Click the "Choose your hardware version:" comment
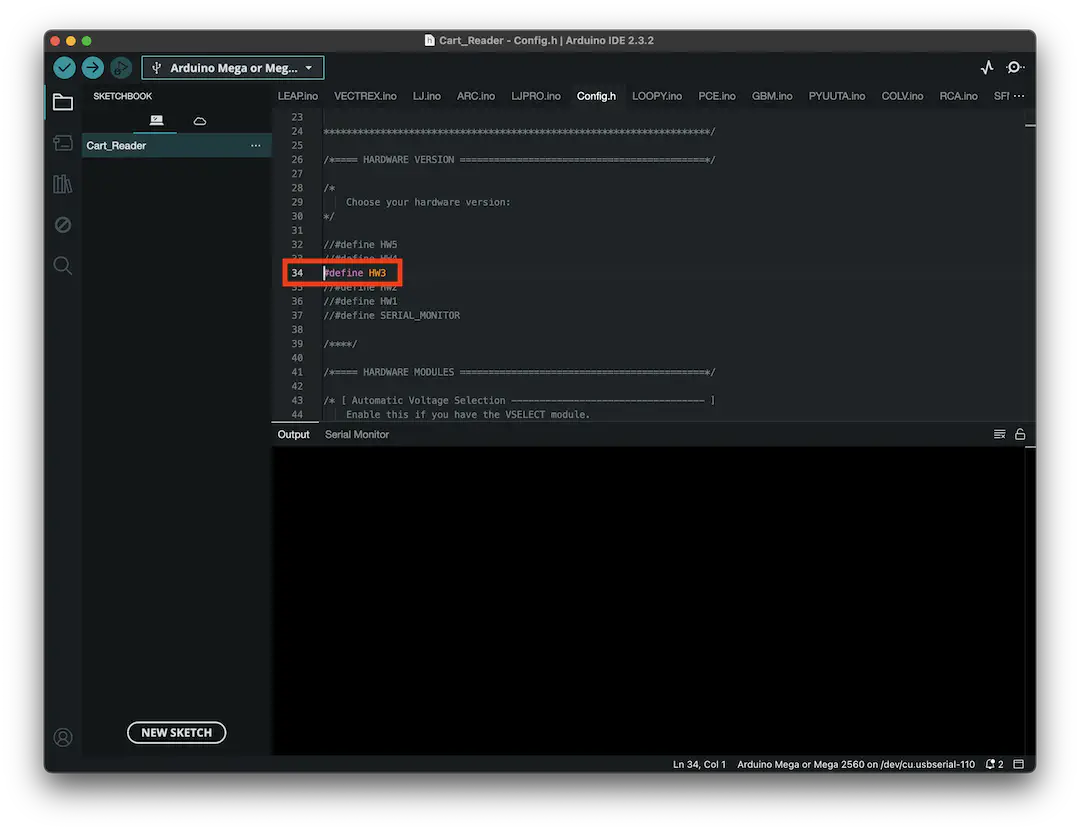The width and height of the screenshot is (1080, 831). pyautogui.click(x=428, y=202)
